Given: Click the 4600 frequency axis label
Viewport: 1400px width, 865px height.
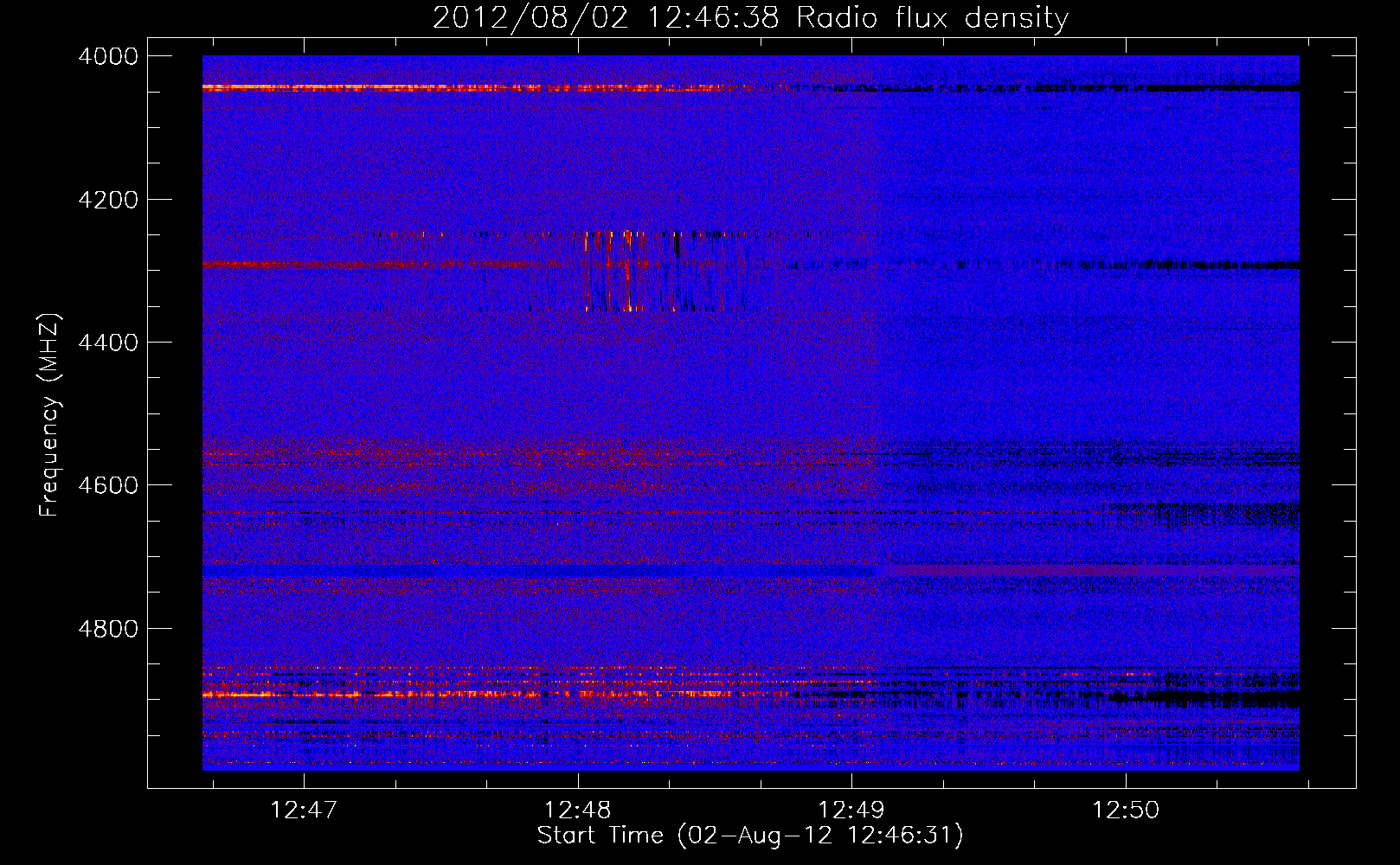Looking at the screenshot, I should click(x=108, y=485).
